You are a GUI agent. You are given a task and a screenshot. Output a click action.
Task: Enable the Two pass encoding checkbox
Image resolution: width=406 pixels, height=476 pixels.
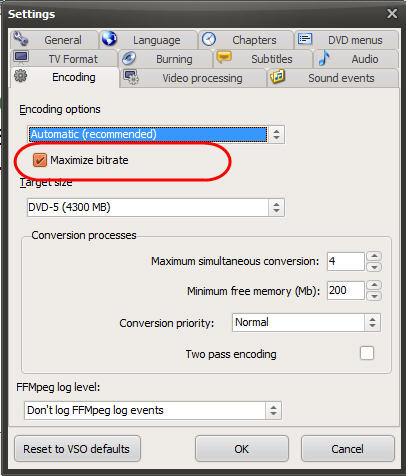(367, 353)
